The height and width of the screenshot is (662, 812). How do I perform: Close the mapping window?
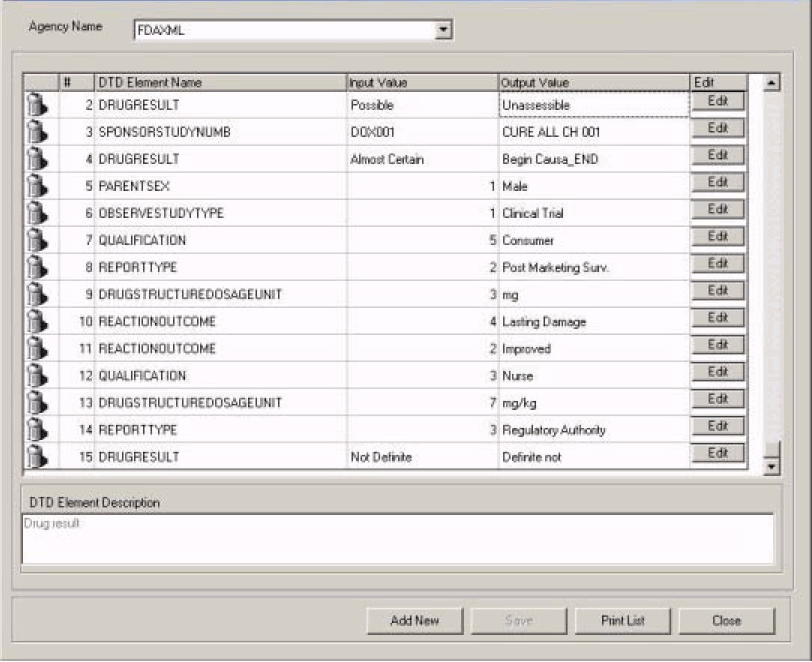coord(727,620)
